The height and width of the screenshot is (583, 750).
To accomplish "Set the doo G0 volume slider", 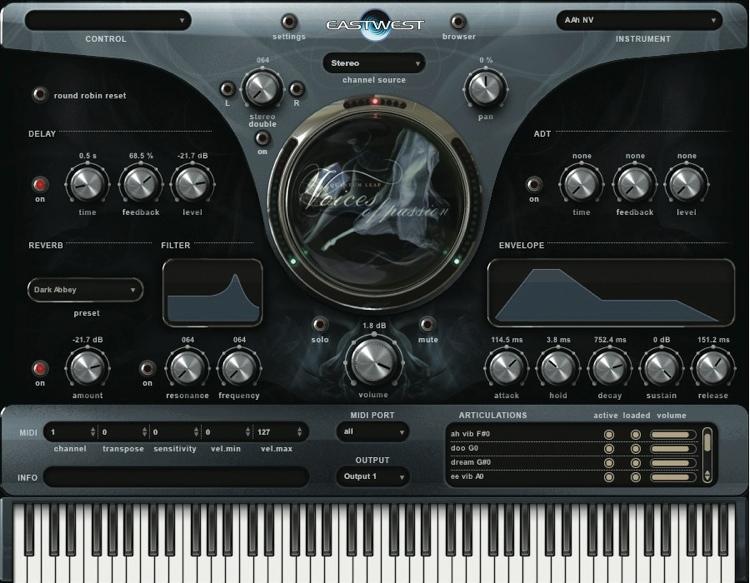I will point(673,449).
